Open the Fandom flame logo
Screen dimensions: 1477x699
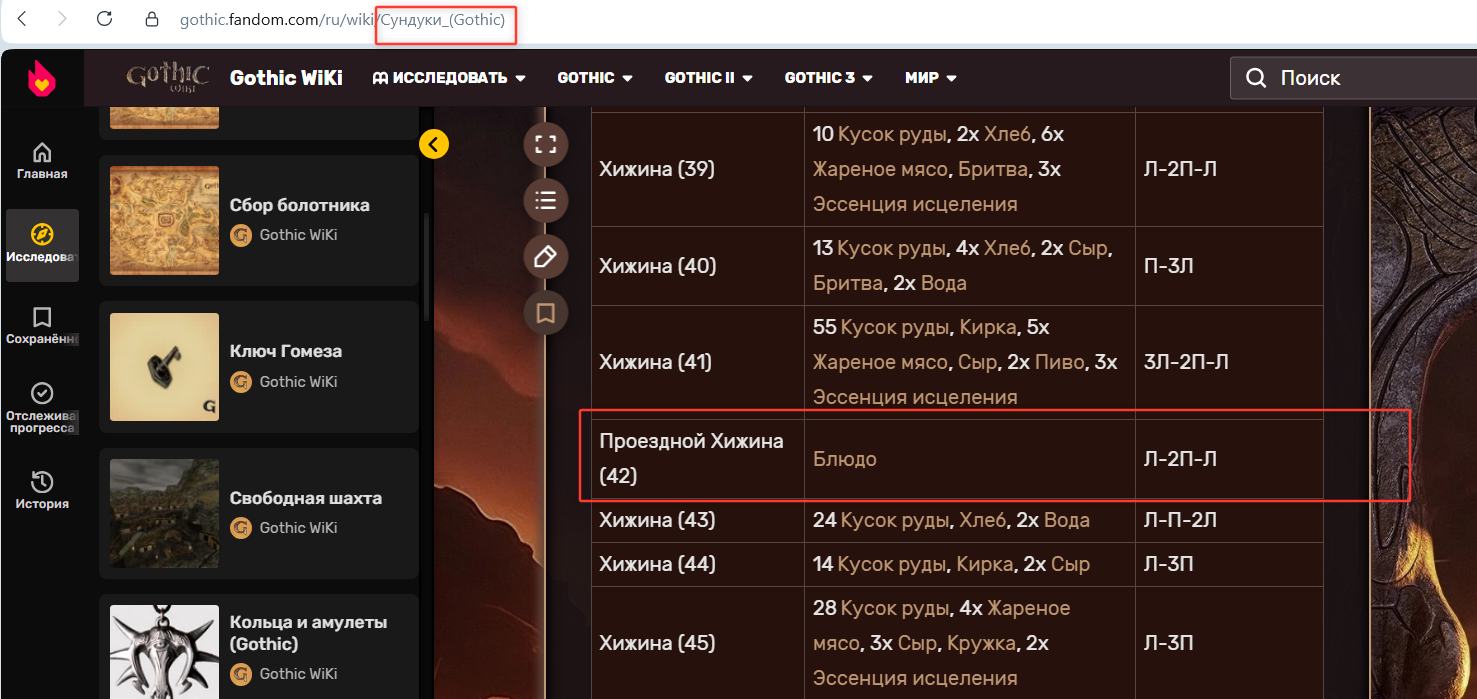(x=41, y=78)
